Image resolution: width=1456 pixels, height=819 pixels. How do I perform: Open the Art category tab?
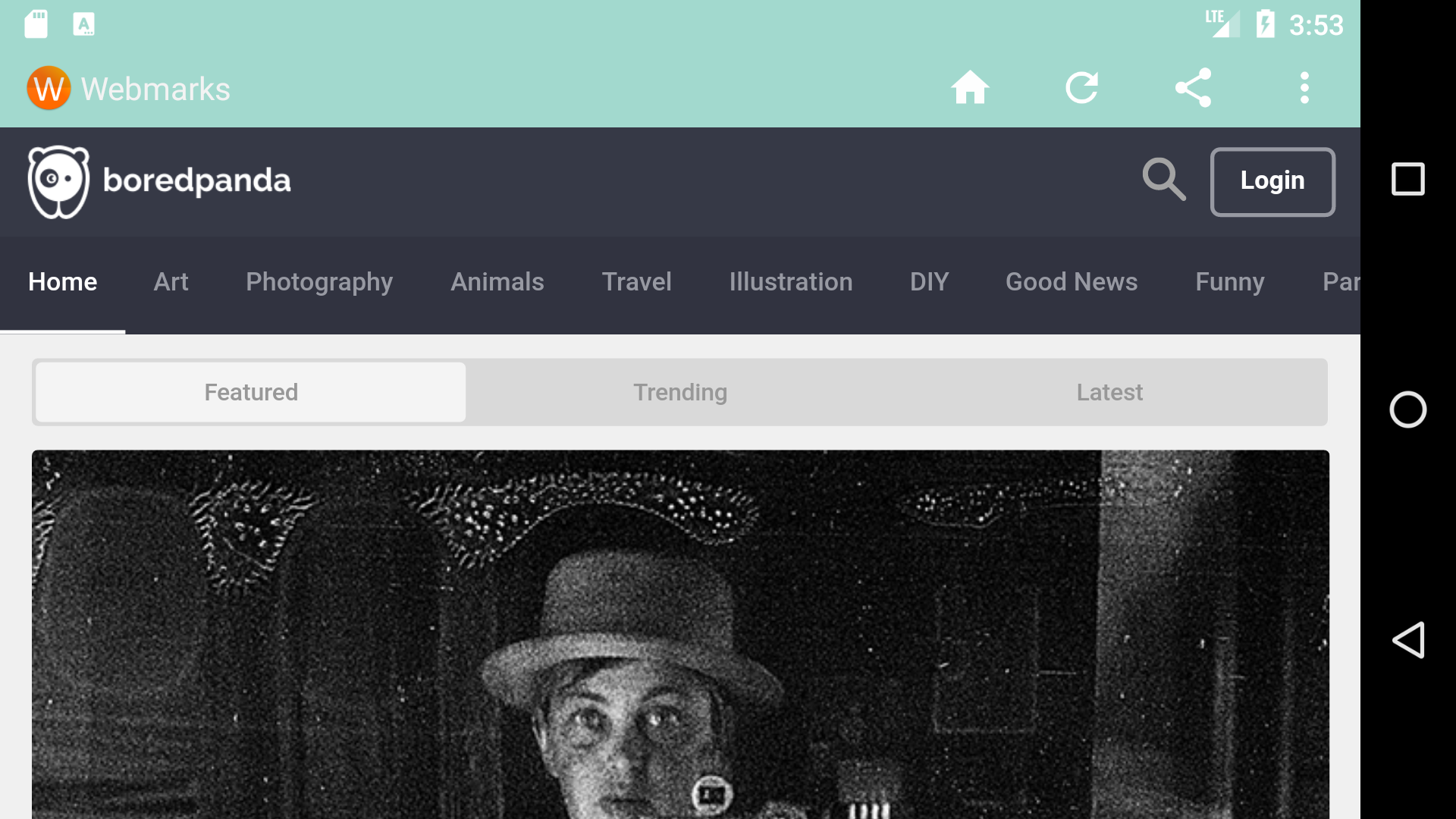pyautogui.click(x=171, y=282)
